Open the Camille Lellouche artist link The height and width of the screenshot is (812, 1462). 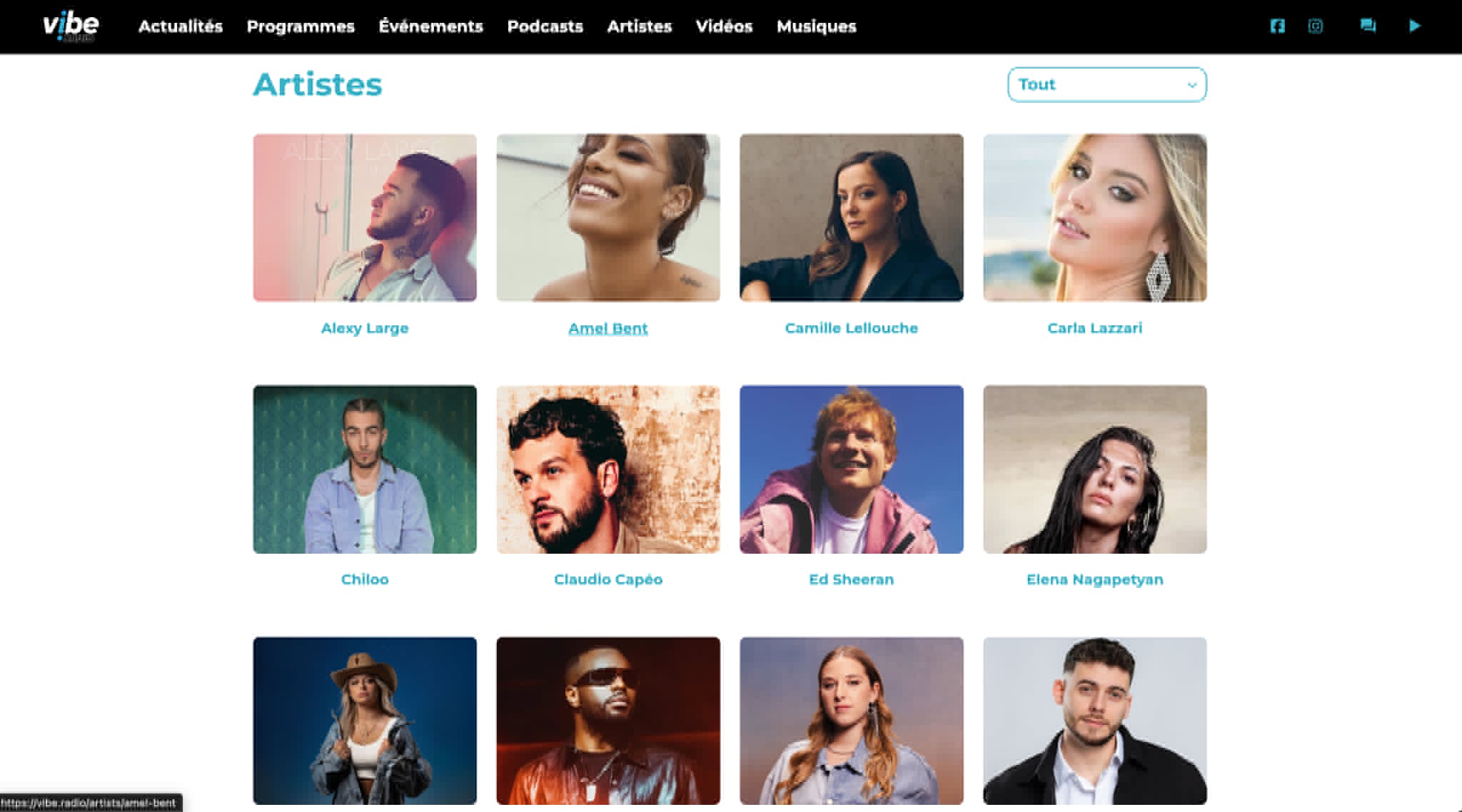coord(851,328)
